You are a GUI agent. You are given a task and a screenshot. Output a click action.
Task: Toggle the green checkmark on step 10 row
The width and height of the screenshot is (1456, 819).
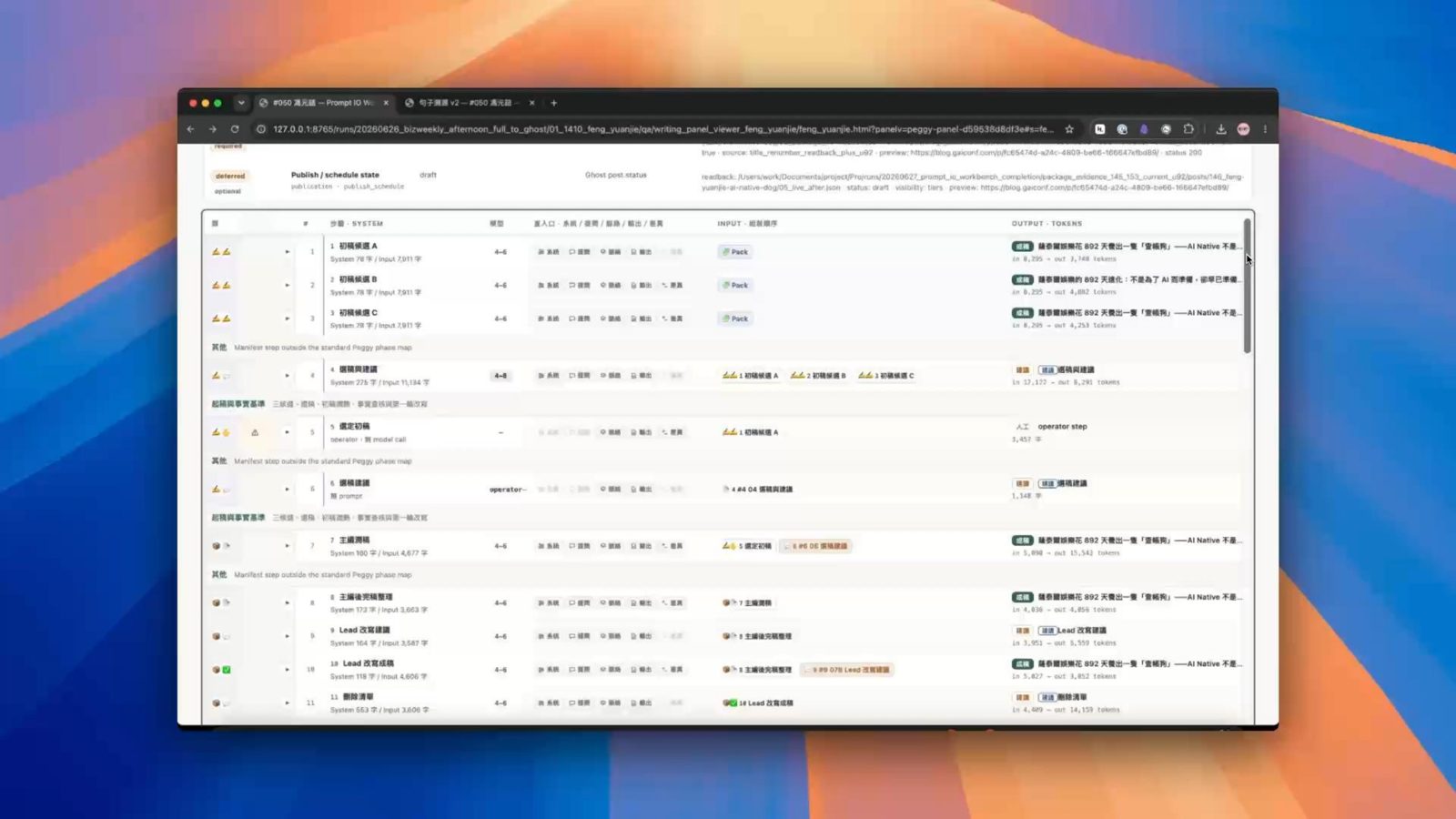pos(227,670)
